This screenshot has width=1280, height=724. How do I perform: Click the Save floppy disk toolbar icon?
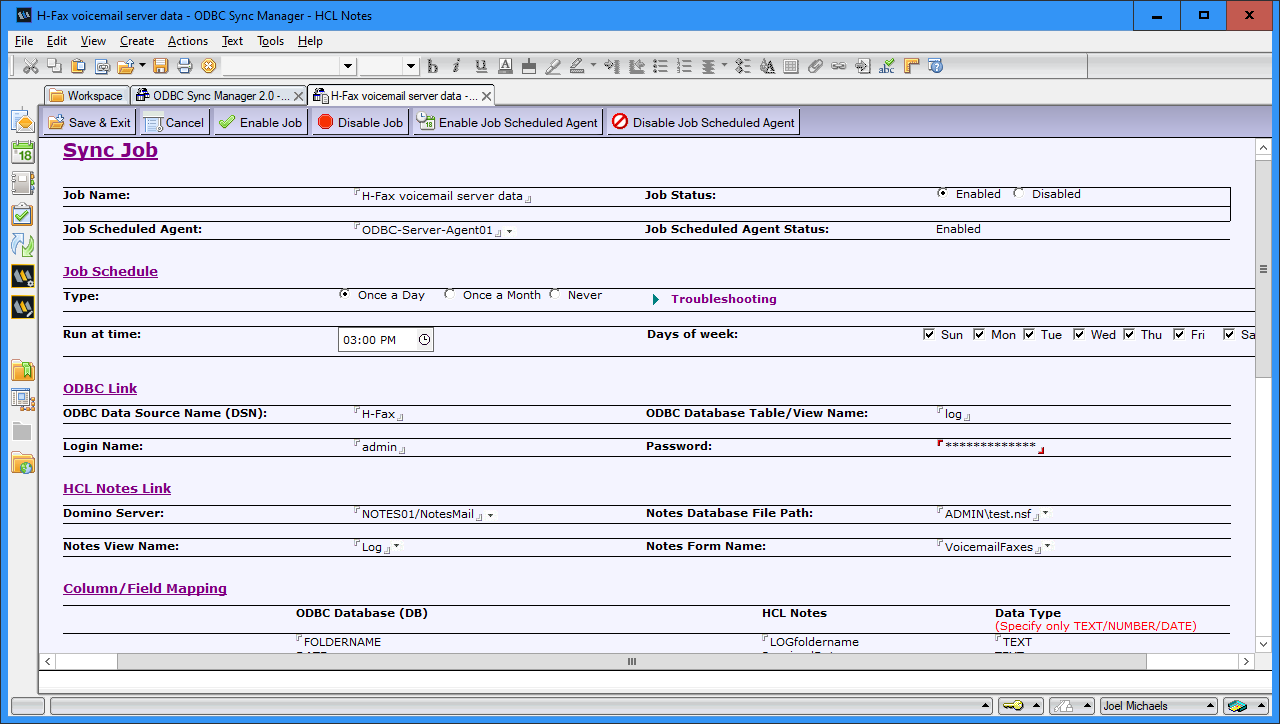(x=160, y=66)
